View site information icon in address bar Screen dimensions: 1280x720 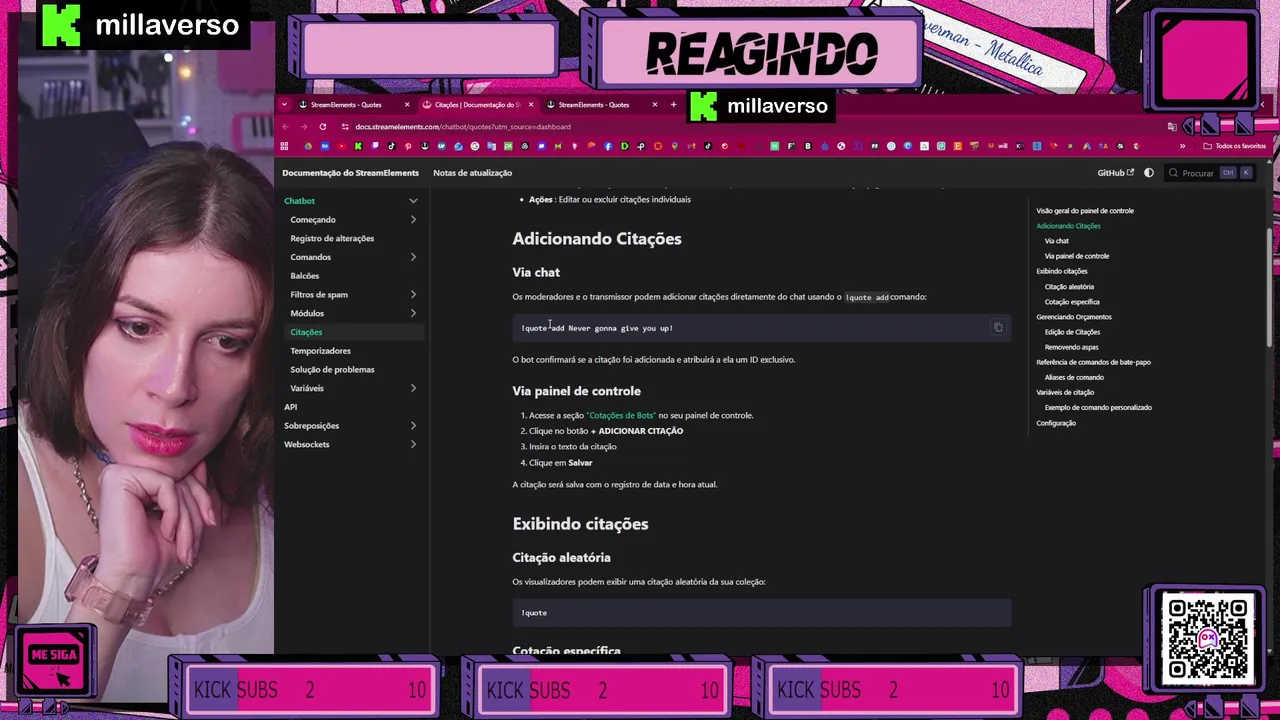(345, 127)
